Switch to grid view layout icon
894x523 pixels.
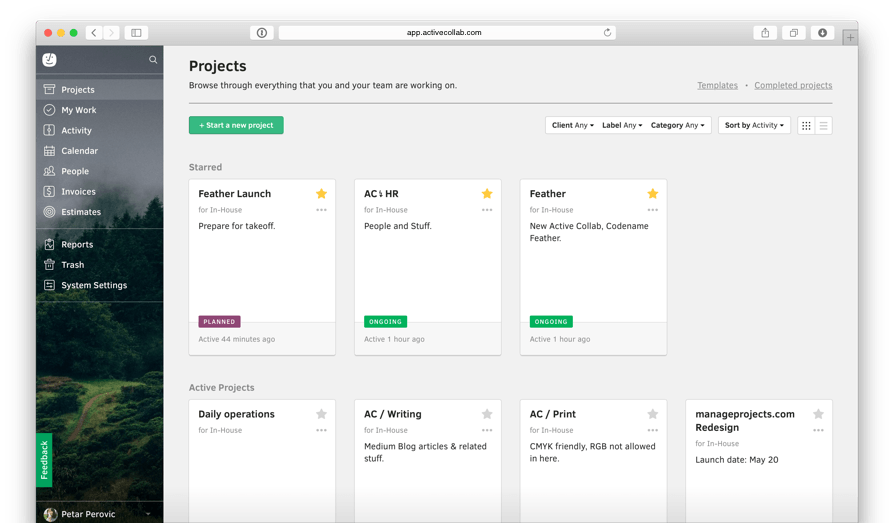pyautogui.click(x=807, y=126)
